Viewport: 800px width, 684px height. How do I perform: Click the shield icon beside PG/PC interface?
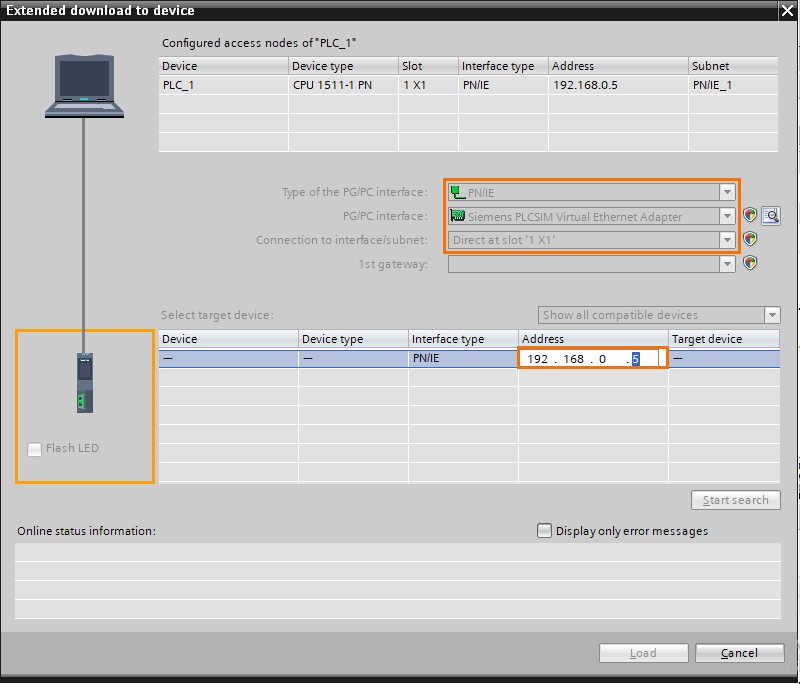(750, 216)
